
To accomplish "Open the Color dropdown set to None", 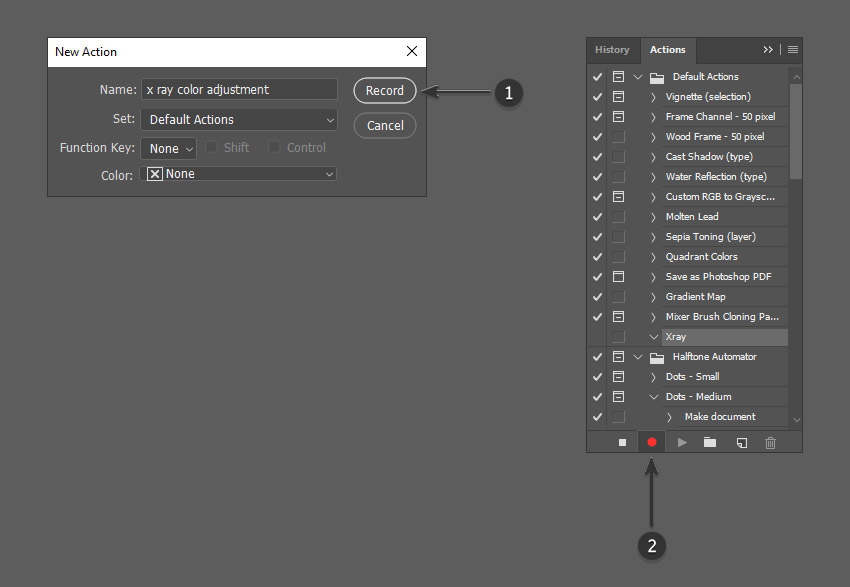I will (239, 174).
